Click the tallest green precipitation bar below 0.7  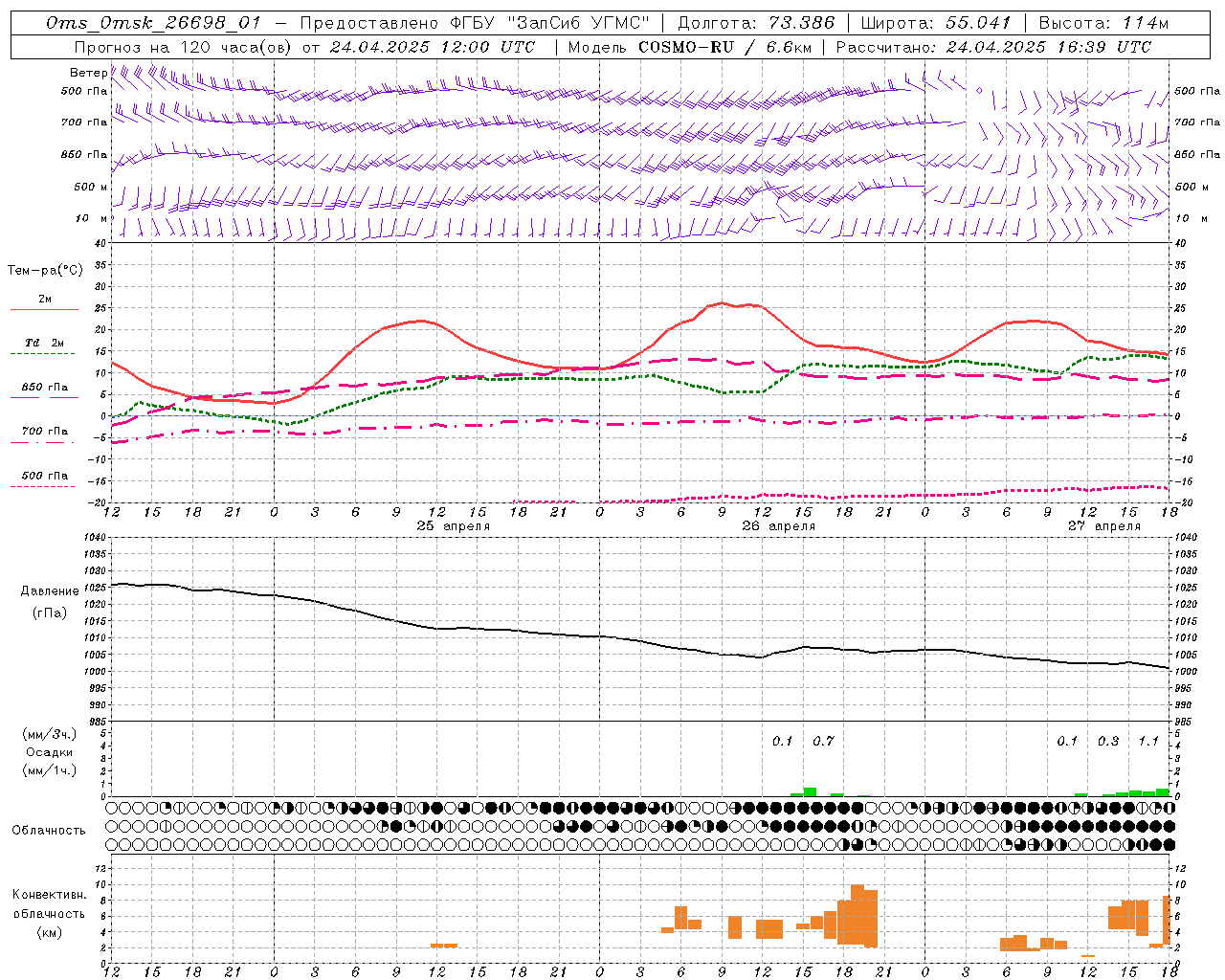[x=810, y=792]
